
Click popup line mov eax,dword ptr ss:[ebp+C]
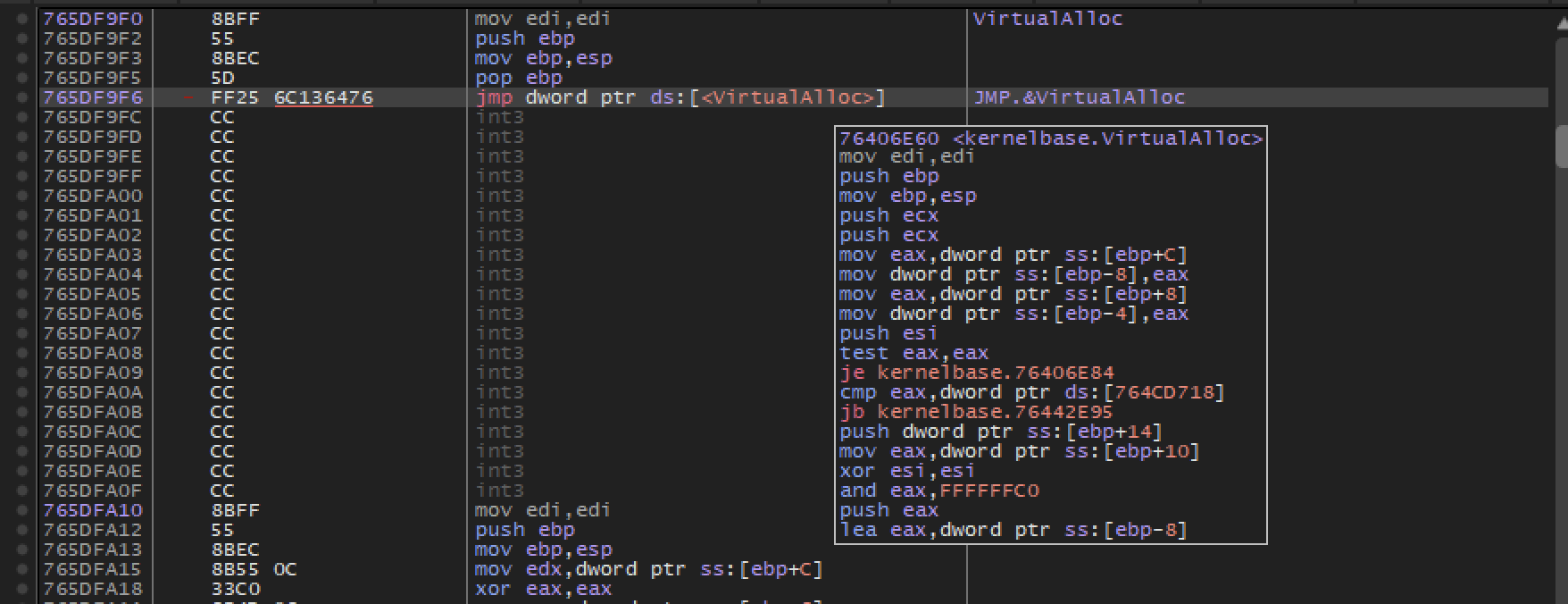point(1013,255)
